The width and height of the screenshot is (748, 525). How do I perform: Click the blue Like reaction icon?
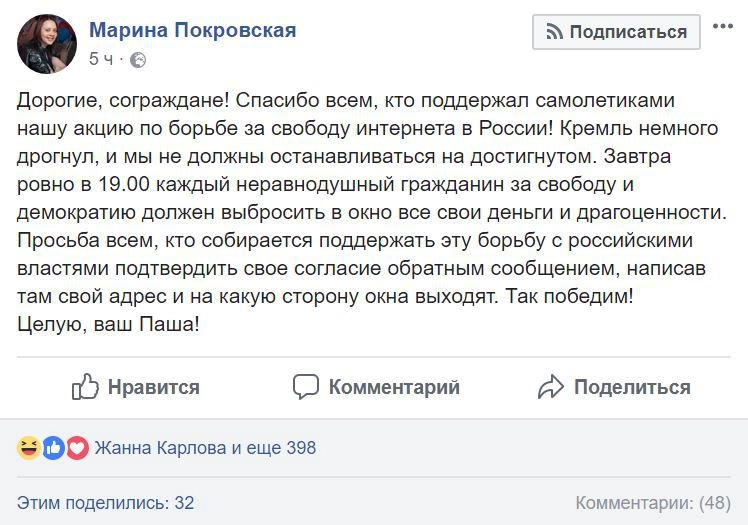click(53, 448)
